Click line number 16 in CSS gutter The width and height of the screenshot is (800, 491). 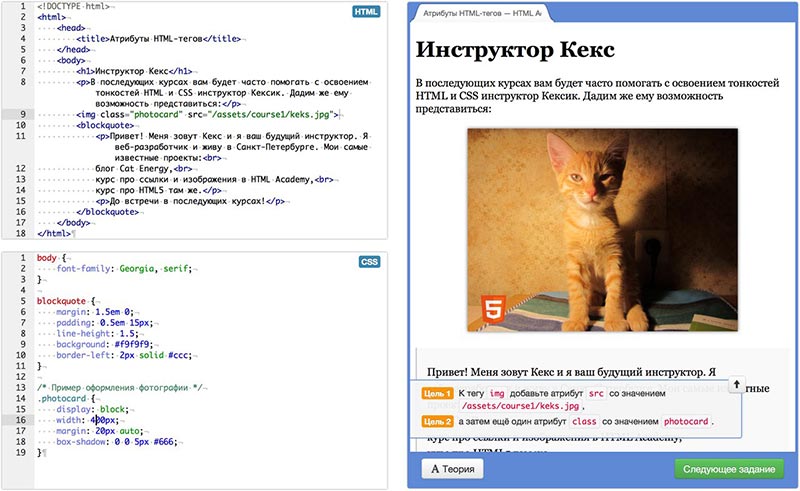pos(20,420)
